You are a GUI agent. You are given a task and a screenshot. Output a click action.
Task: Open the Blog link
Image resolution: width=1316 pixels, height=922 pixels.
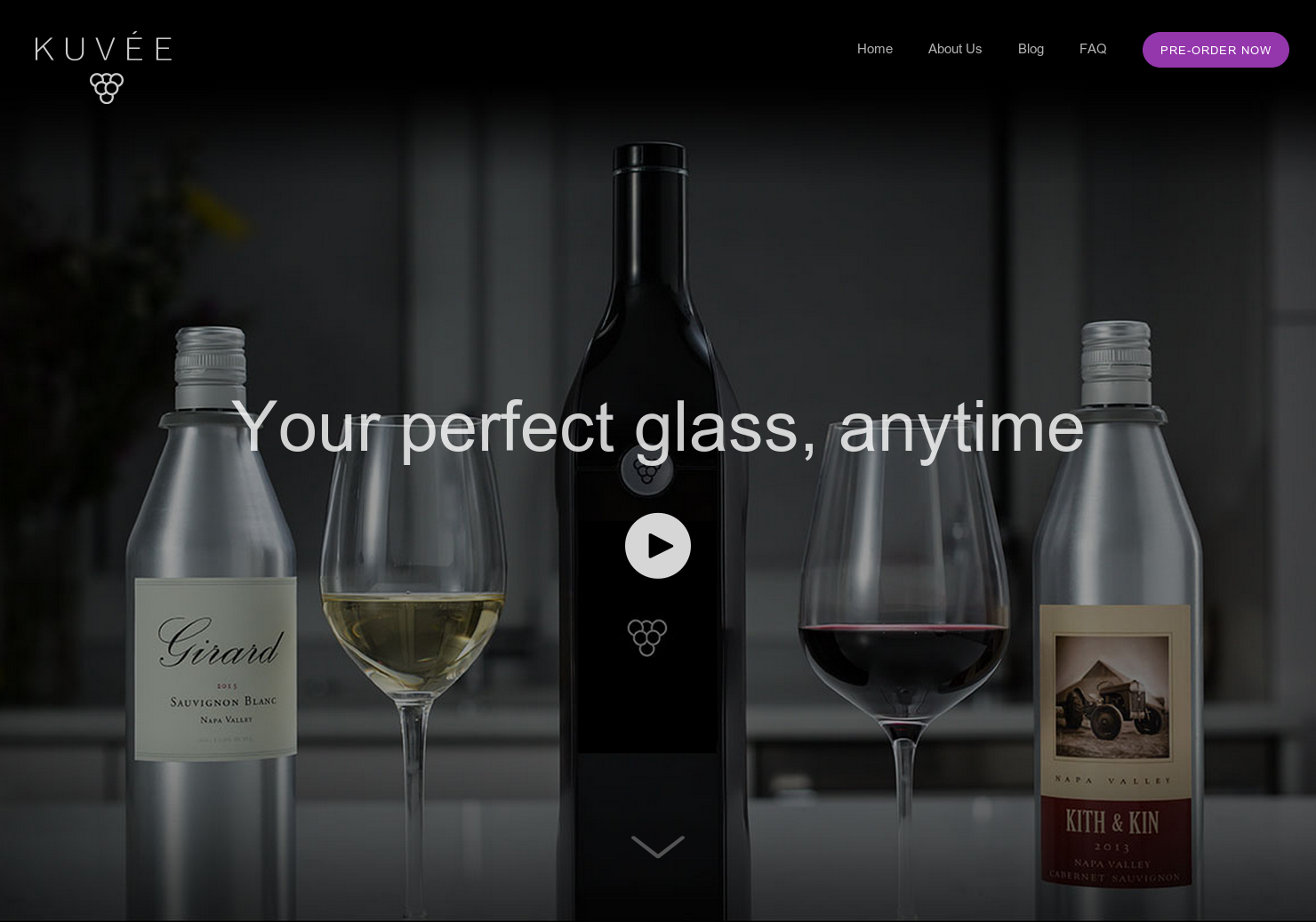coord(1031,49)
